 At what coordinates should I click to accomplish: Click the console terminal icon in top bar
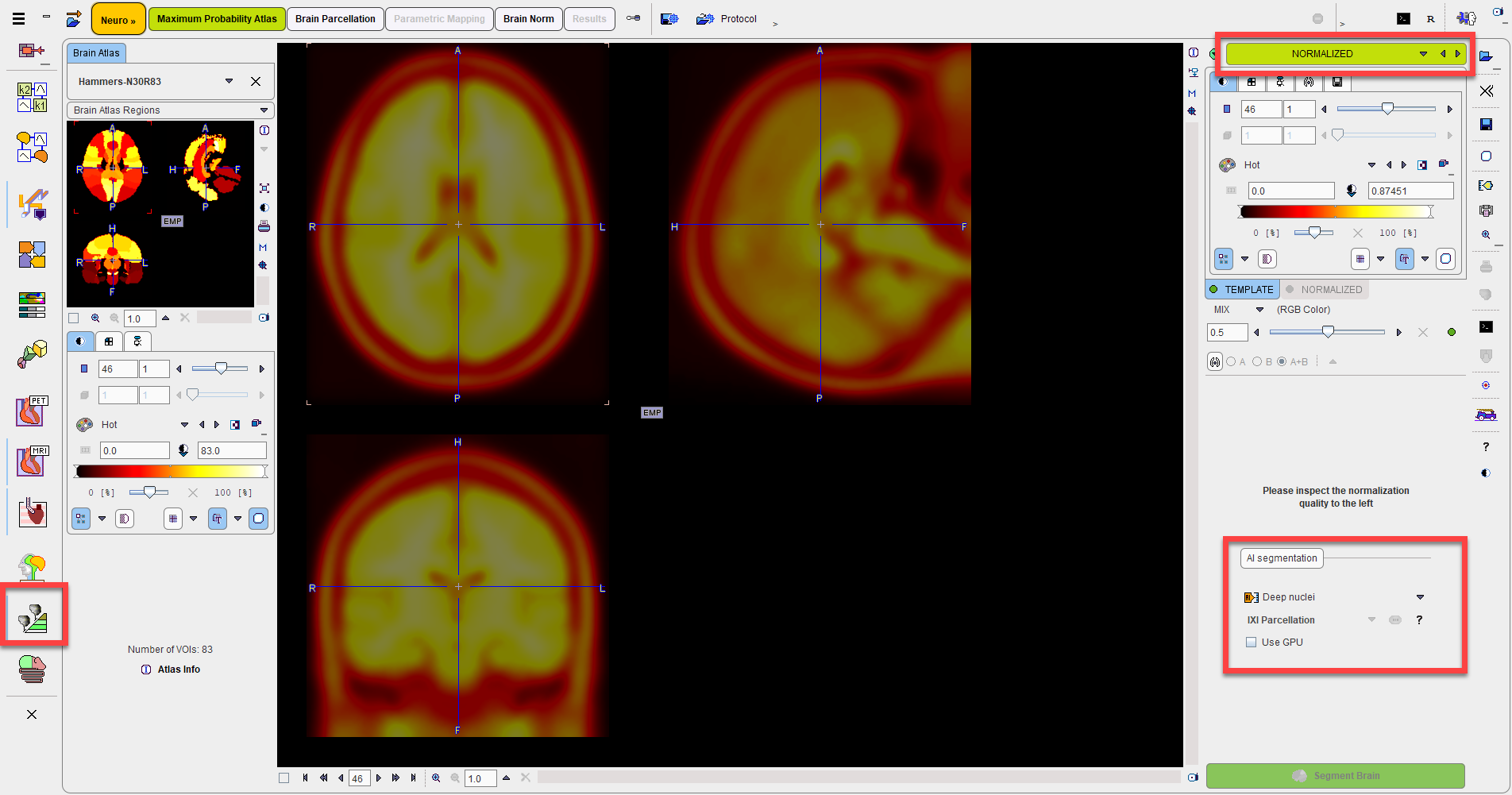pos(1403,18)
